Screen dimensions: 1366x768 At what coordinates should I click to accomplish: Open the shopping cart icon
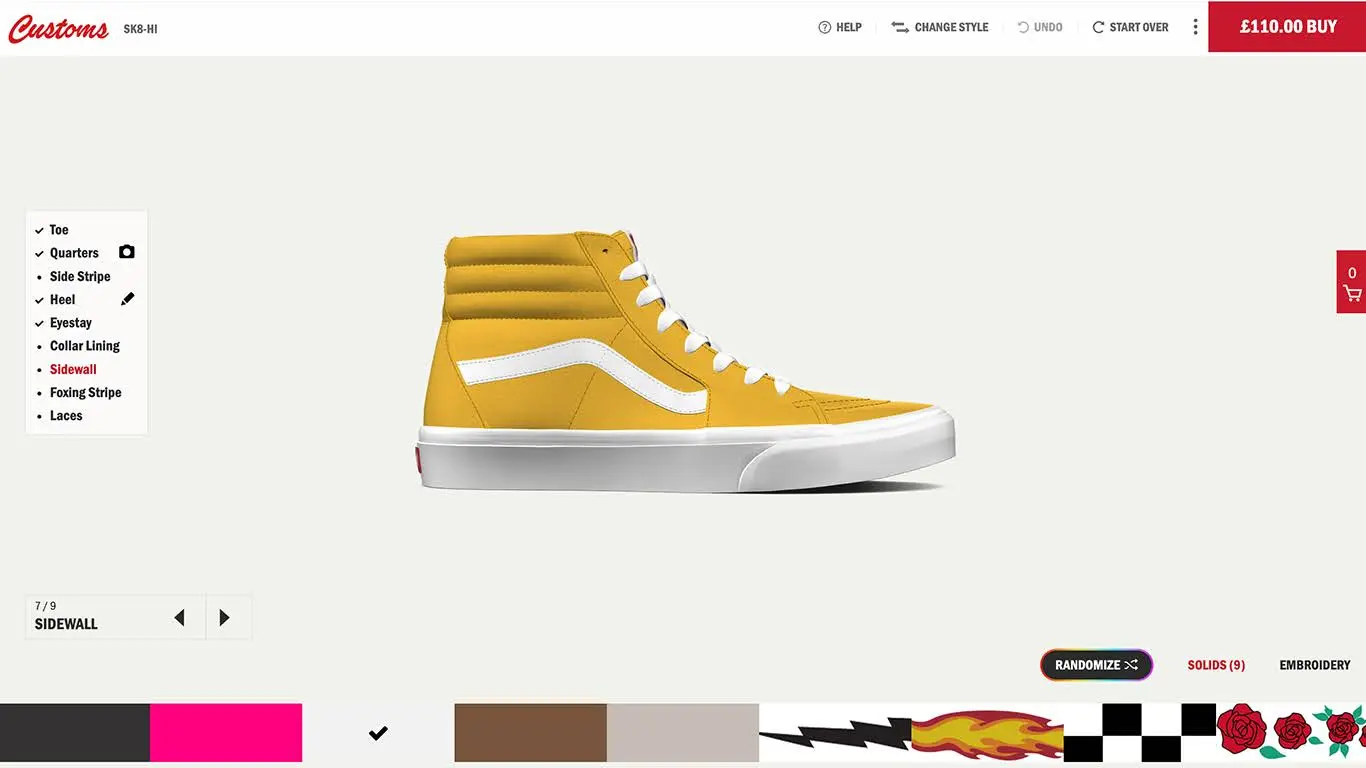tap(1351, 292)
